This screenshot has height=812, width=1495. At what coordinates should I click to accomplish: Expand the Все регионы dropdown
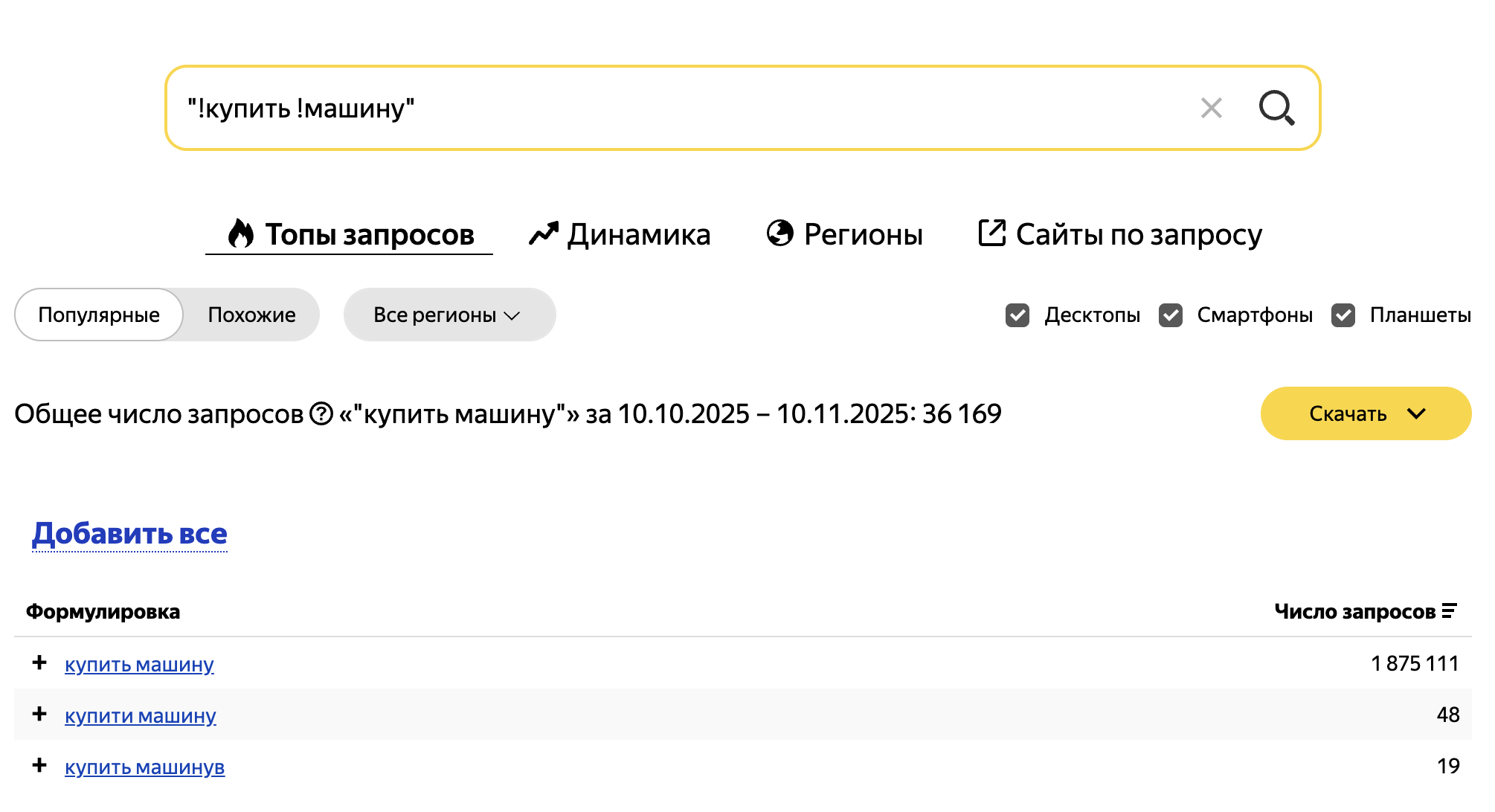(448, 315)
